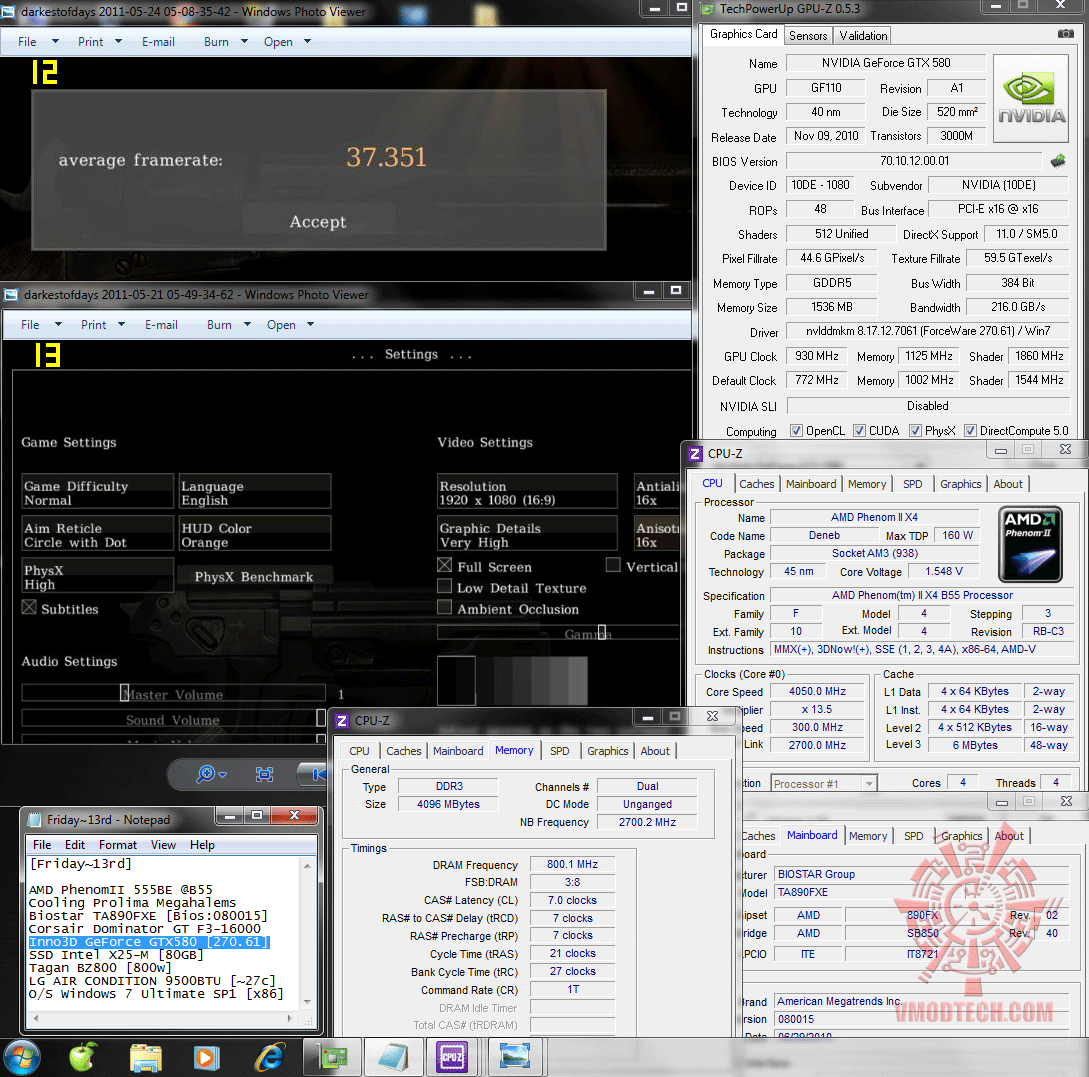Expand Open dropdown in 2011-05-24 viewer
Image resolution: width=1089 pixels, height=1077 pixels.
pos(307,42)
